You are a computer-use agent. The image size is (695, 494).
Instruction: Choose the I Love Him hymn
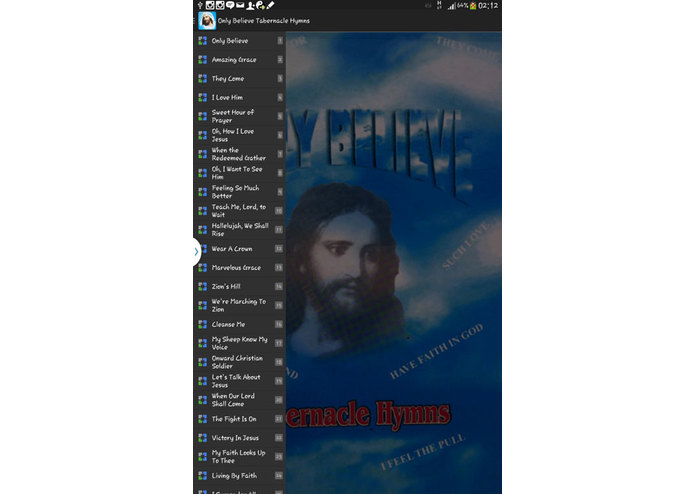click(239, 97)
